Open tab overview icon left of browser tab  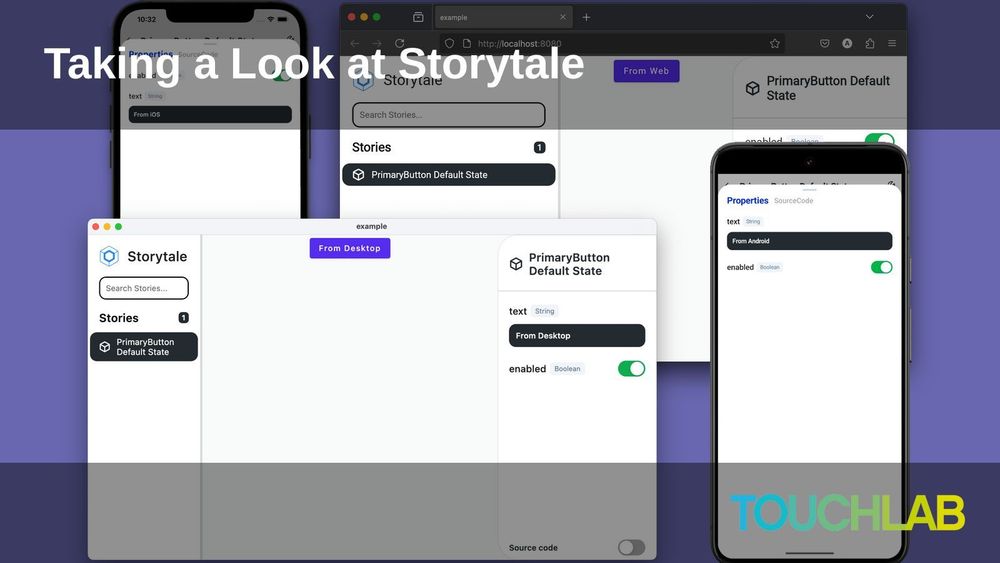[x=418, y=17]
